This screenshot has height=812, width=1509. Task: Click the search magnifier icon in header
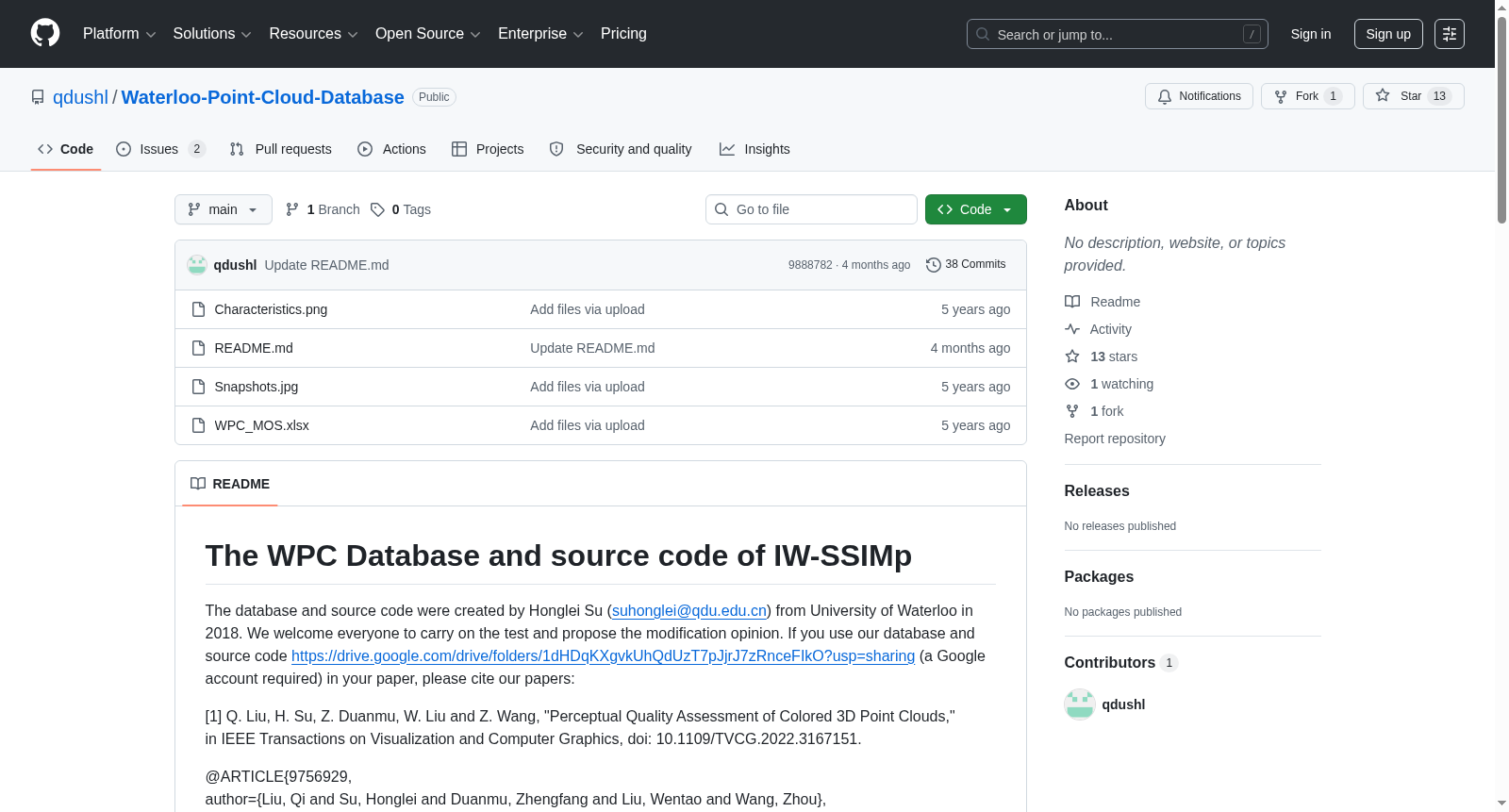(x=983, y=34)
